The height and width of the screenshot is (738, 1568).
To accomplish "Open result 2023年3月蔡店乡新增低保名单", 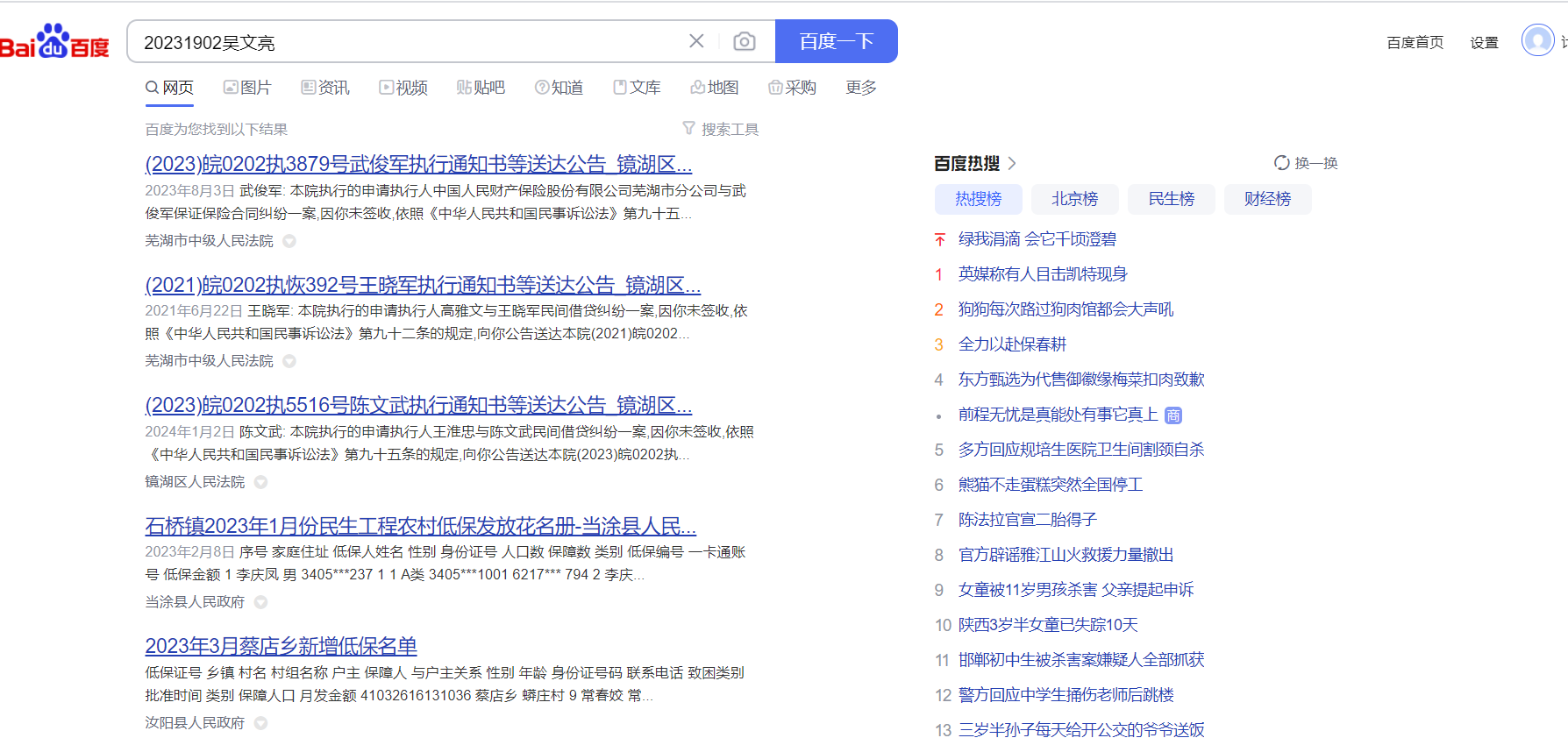I will tap(281, 646).
